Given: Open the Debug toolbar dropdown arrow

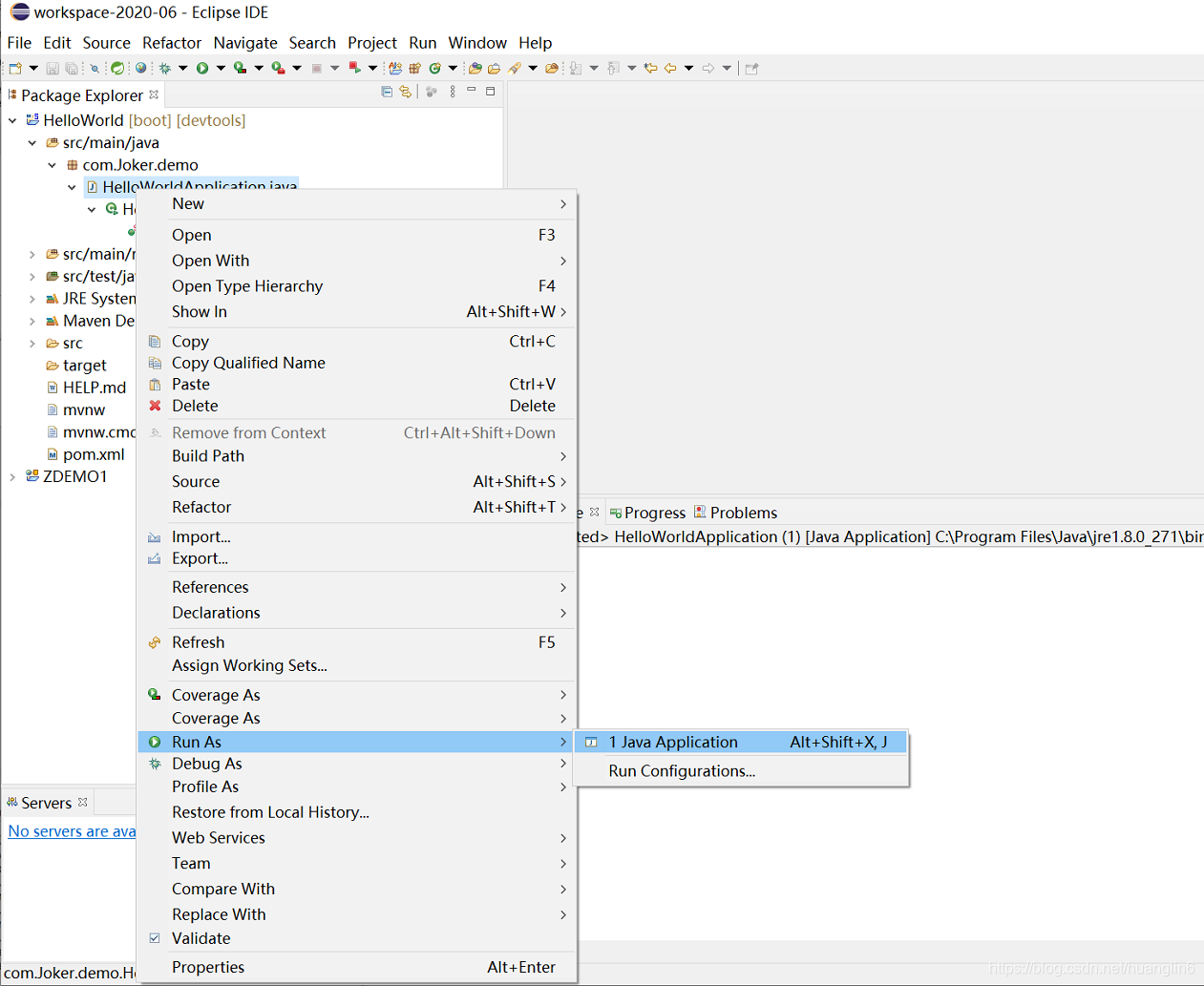Looking at the screenshot, I should [x=182, y=68].
